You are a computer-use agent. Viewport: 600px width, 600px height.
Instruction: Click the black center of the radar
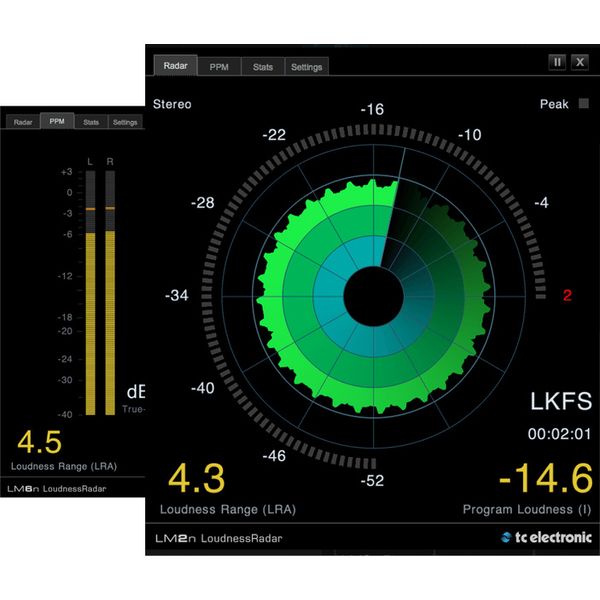[373, 296]
